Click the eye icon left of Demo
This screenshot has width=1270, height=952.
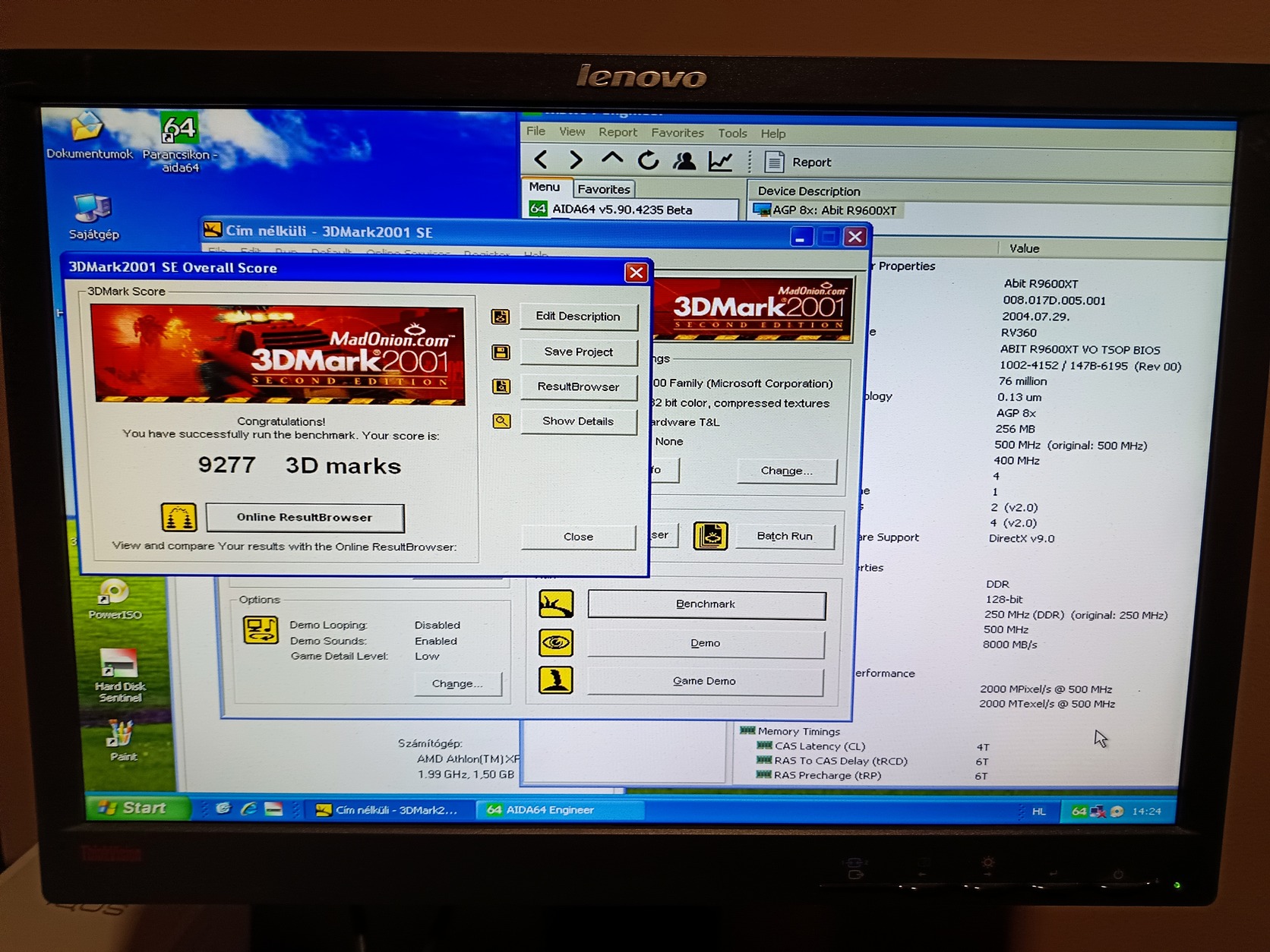coord(556,643)
